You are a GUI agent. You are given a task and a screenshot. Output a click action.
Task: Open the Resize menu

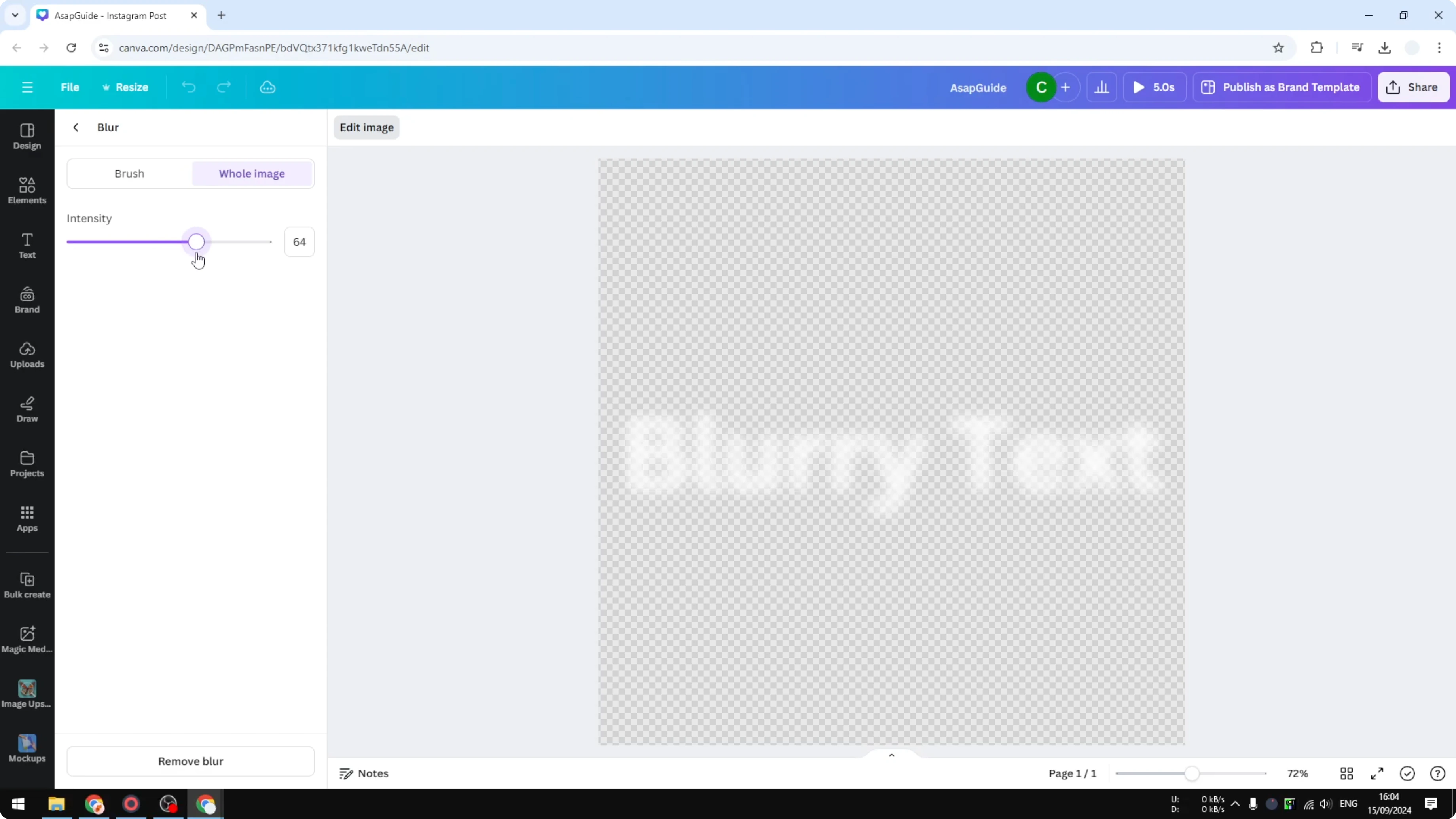(x=125, y=87)
